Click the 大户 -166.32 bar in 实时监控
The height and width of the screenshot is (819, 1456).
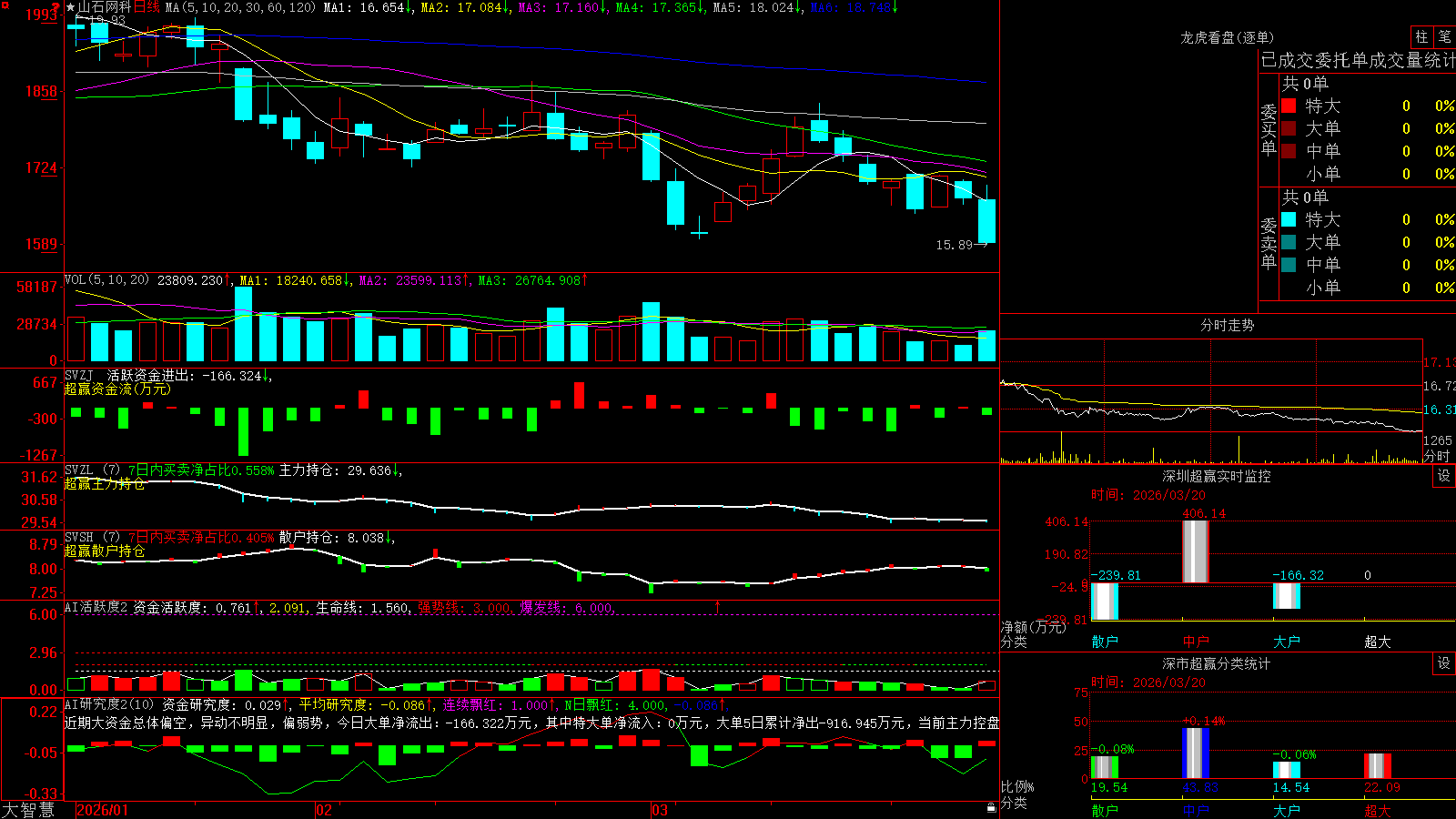click(1287, 596)
